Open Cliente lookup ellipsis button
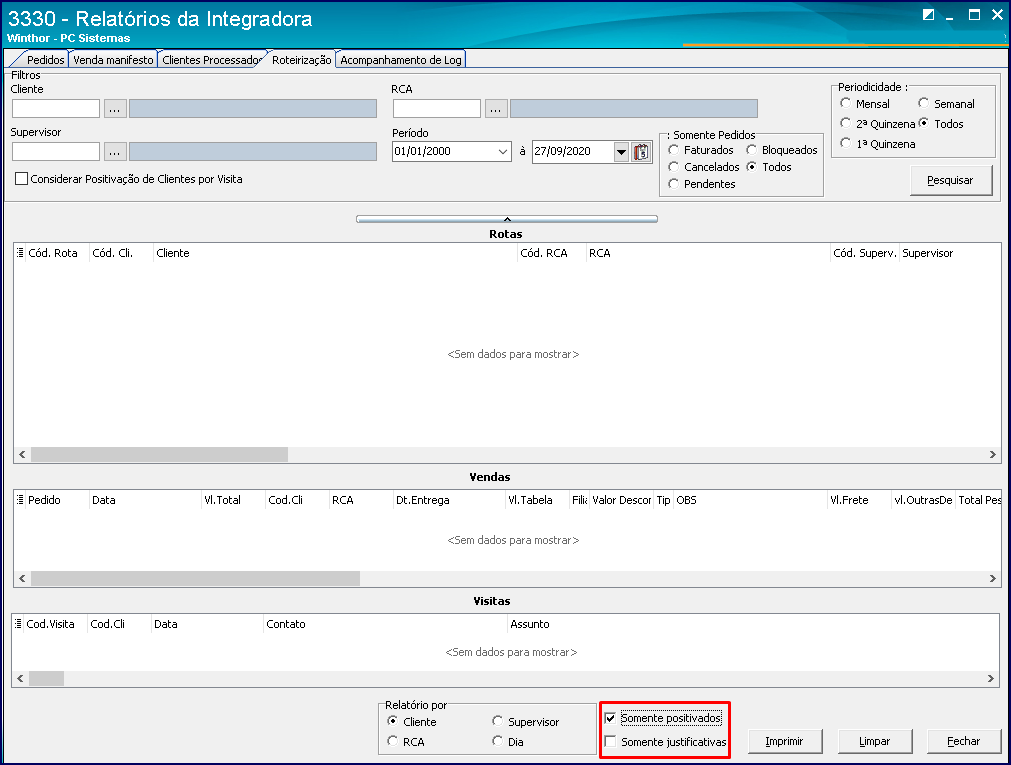The image size is (1011, 765). click(x=114, y=108)
